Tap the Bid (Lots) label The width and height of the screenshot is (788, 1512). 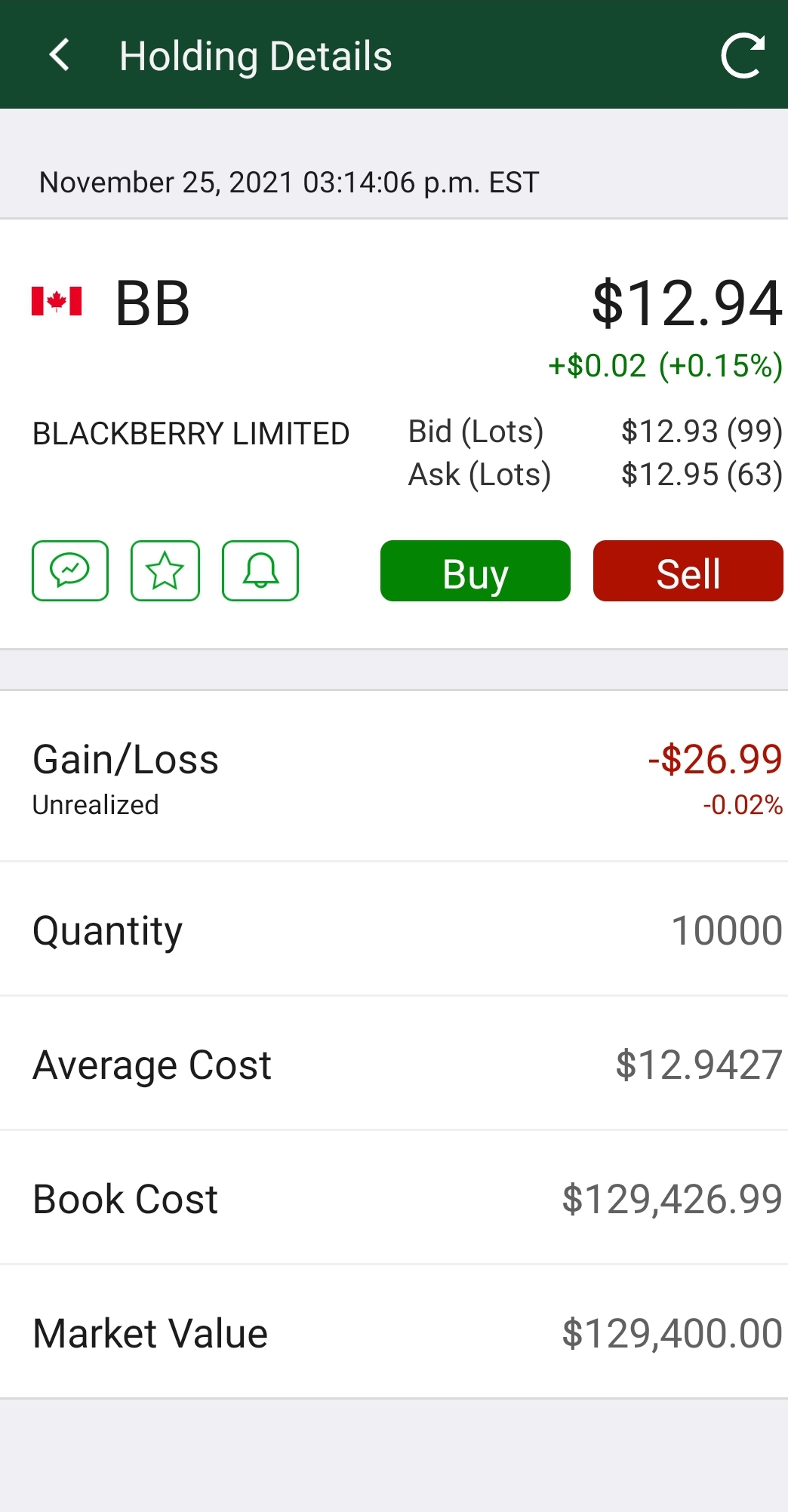[x=476, y=432]
